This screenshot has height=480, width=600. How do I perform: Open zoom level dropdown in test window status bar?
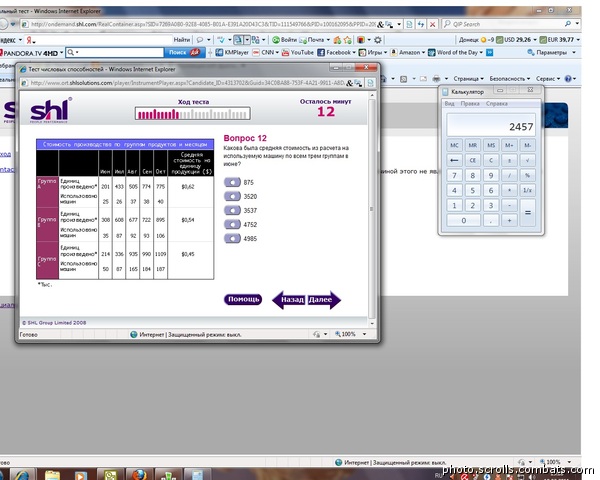click(x=364, y=334)
